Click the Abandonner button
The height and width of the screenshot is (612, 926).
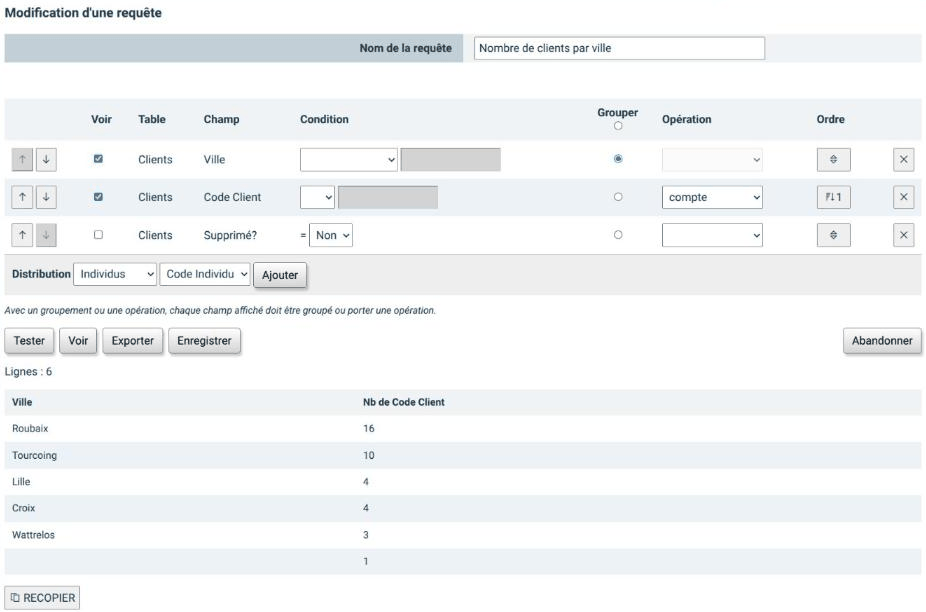[882, 341]
